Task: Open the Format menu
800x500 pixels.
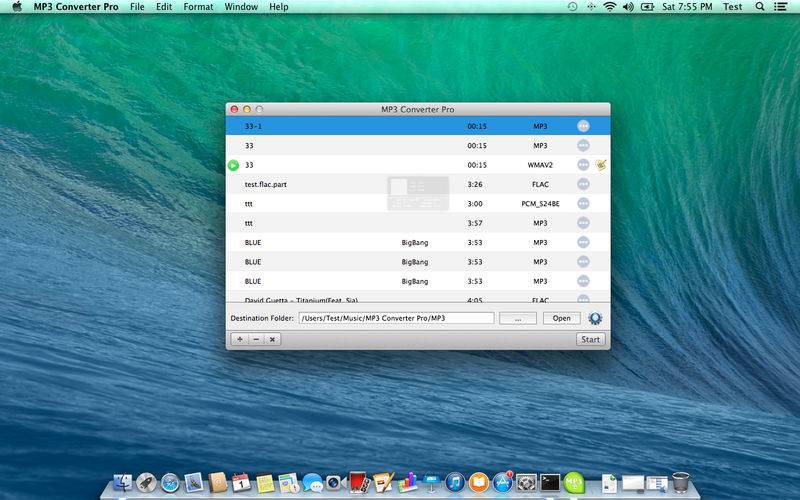Action: point(198,7)
